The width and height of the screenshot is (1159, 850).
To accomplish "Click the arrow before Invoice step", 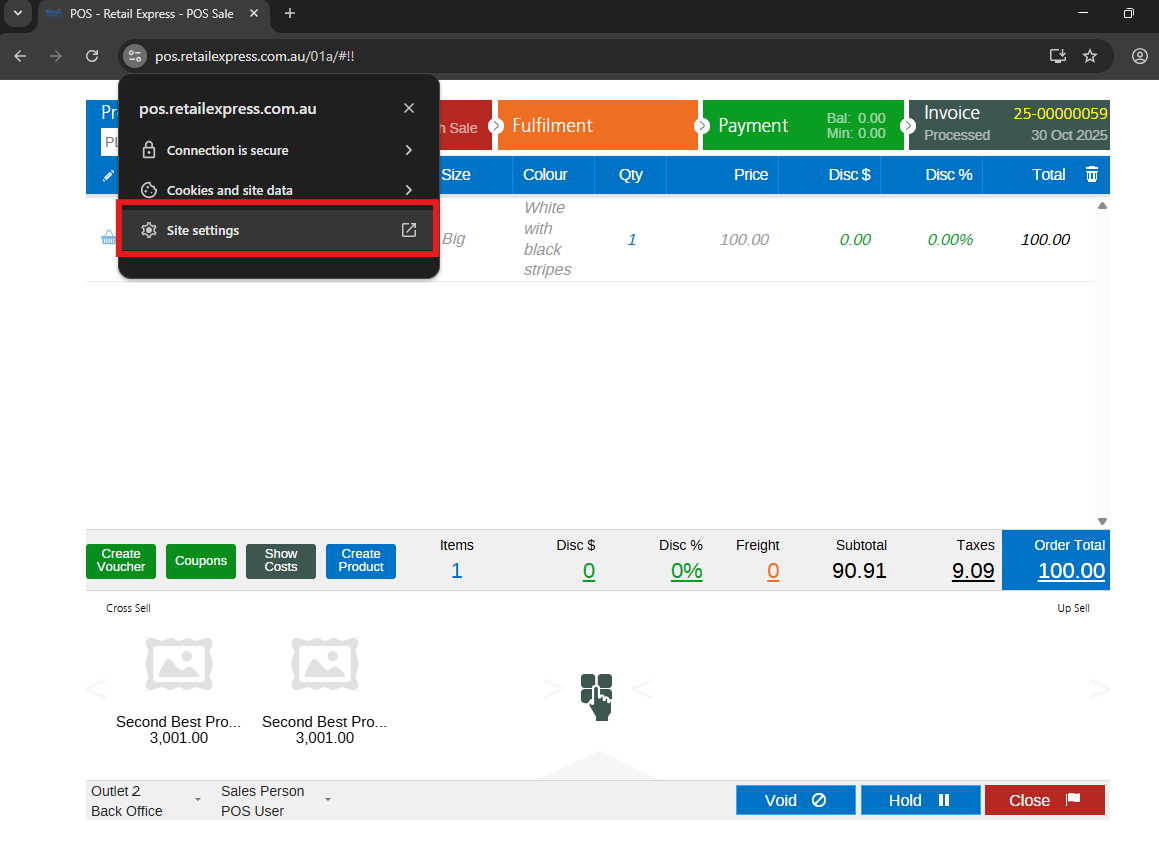I will click(908, 126).
